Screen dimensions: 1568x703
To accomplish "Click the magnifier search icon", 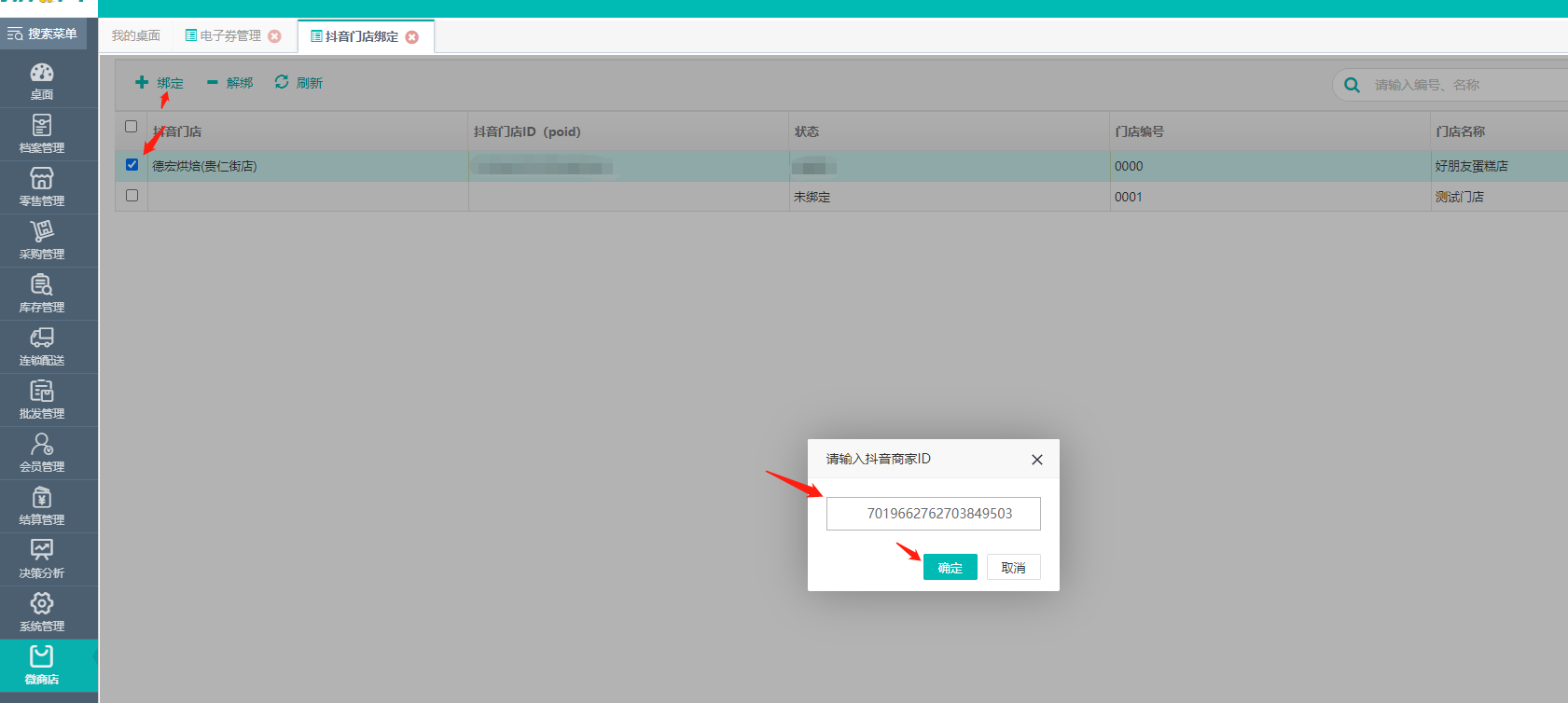I will click(x=1352, y=85).
